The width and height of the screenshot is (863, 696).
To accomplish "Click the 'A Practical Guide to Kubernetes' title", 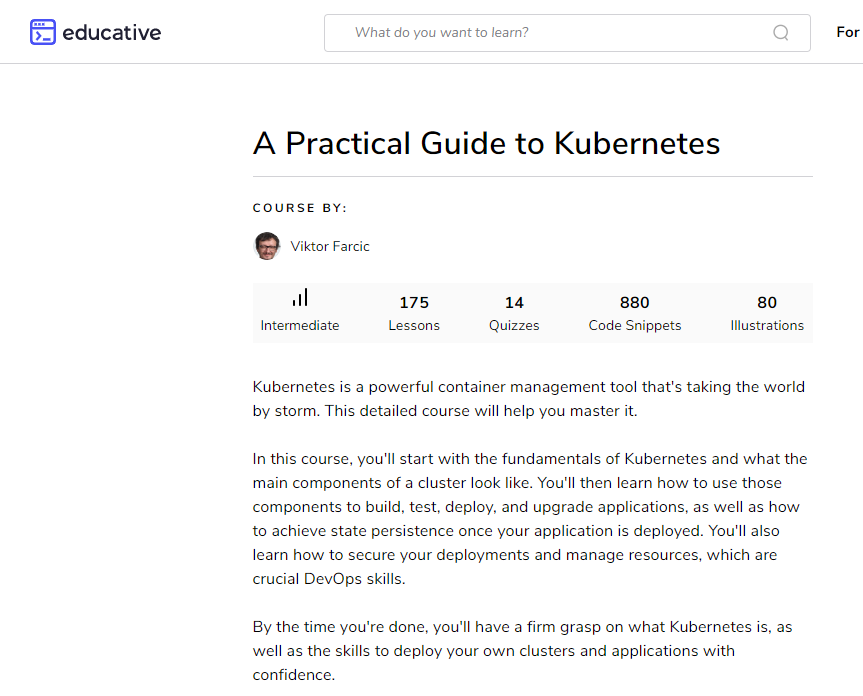I will 487,143.
